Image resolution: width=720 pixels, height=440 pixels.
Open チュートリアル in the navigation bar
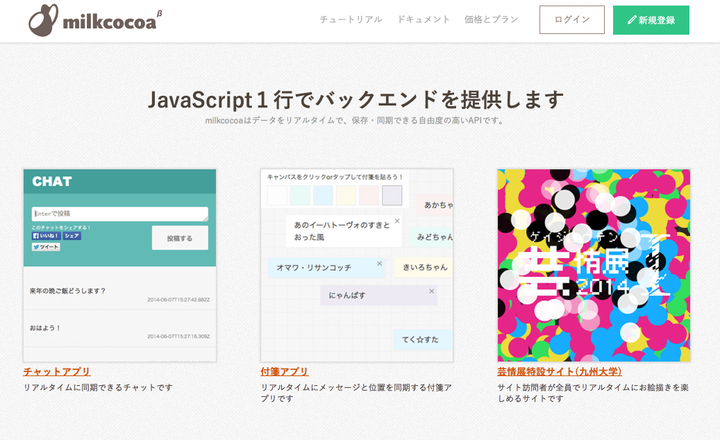352,20
